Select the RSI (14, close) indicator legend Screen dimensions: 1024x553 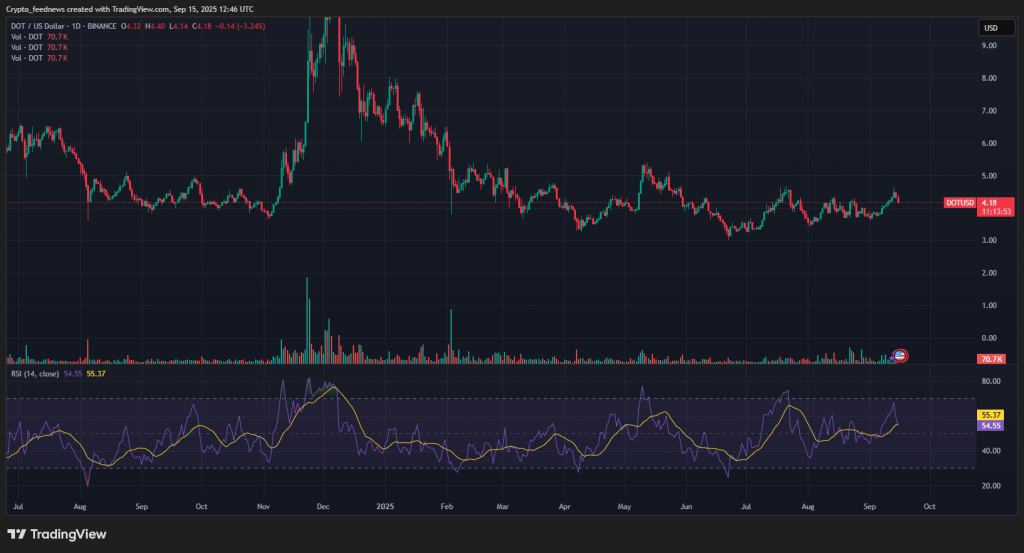pos(33,373)
